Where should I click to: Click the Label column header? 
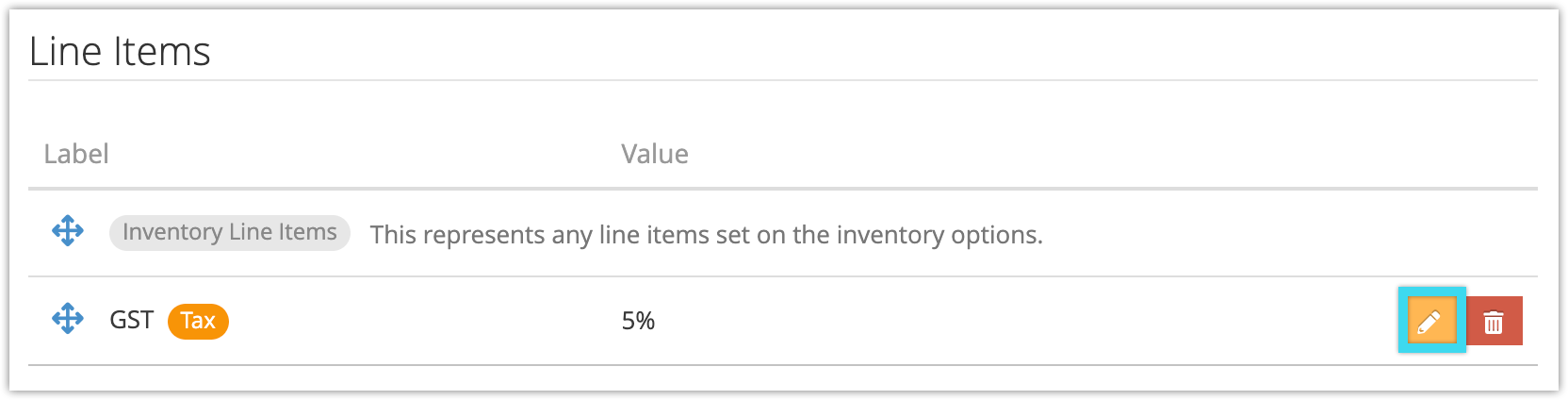tap(76, 154)
